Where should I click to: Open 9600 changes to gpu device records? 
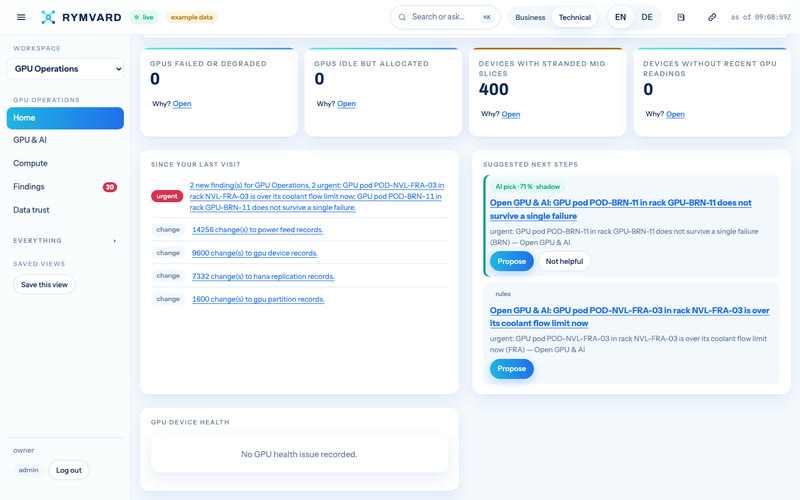pyautogui.click(x=255, y=253)
